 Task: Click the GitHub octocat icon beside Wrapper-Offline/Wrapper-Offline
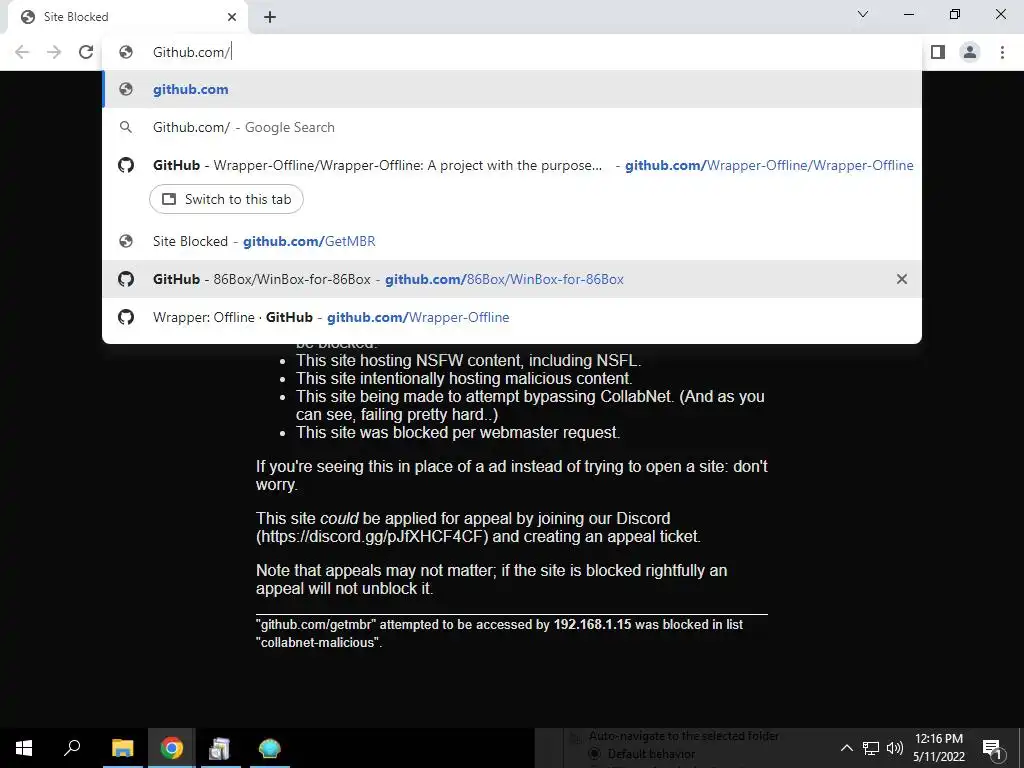pyautogui.click(x=126, y=165)
